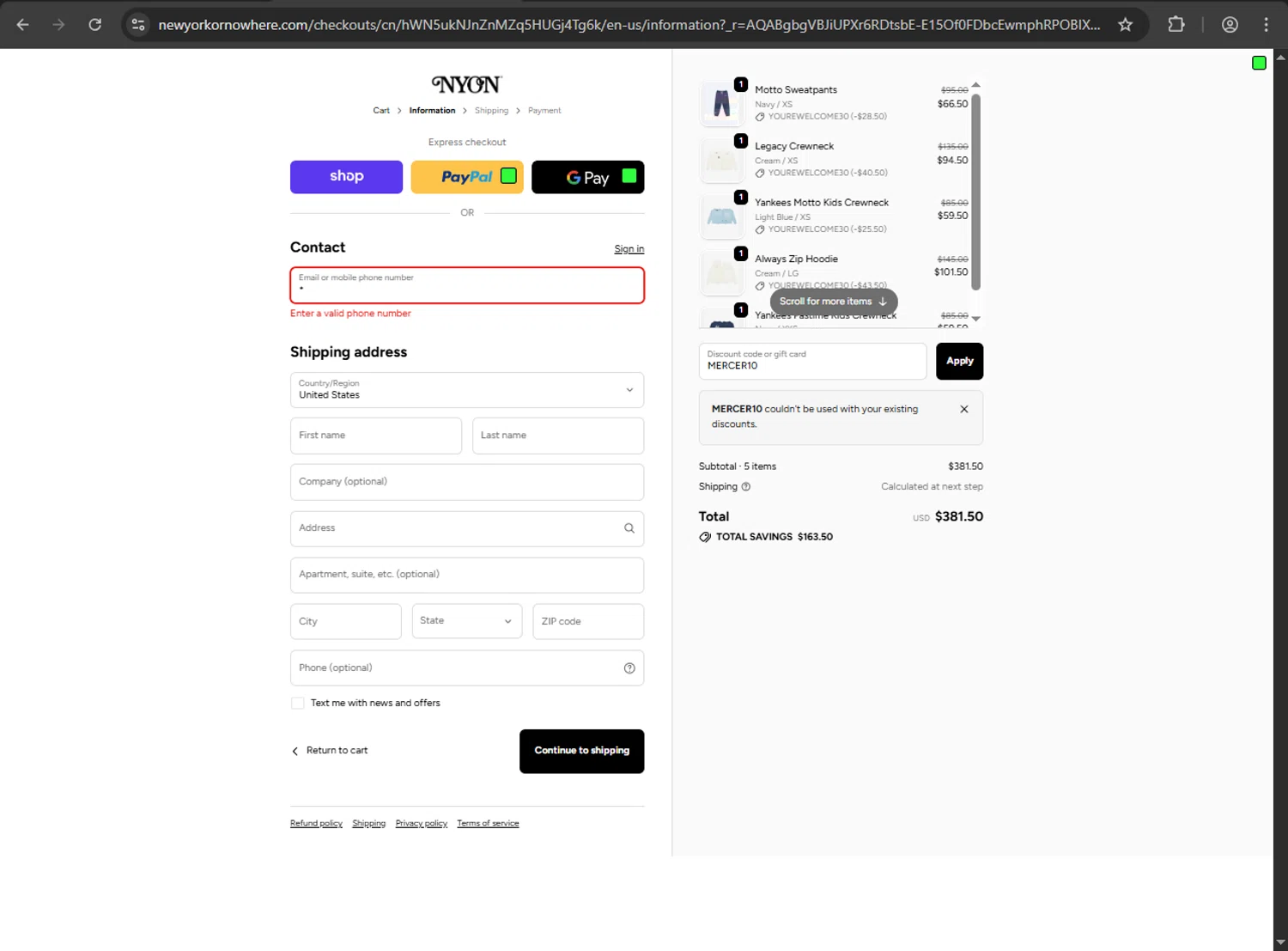Open site information icon in address bar

click(138, 25)
